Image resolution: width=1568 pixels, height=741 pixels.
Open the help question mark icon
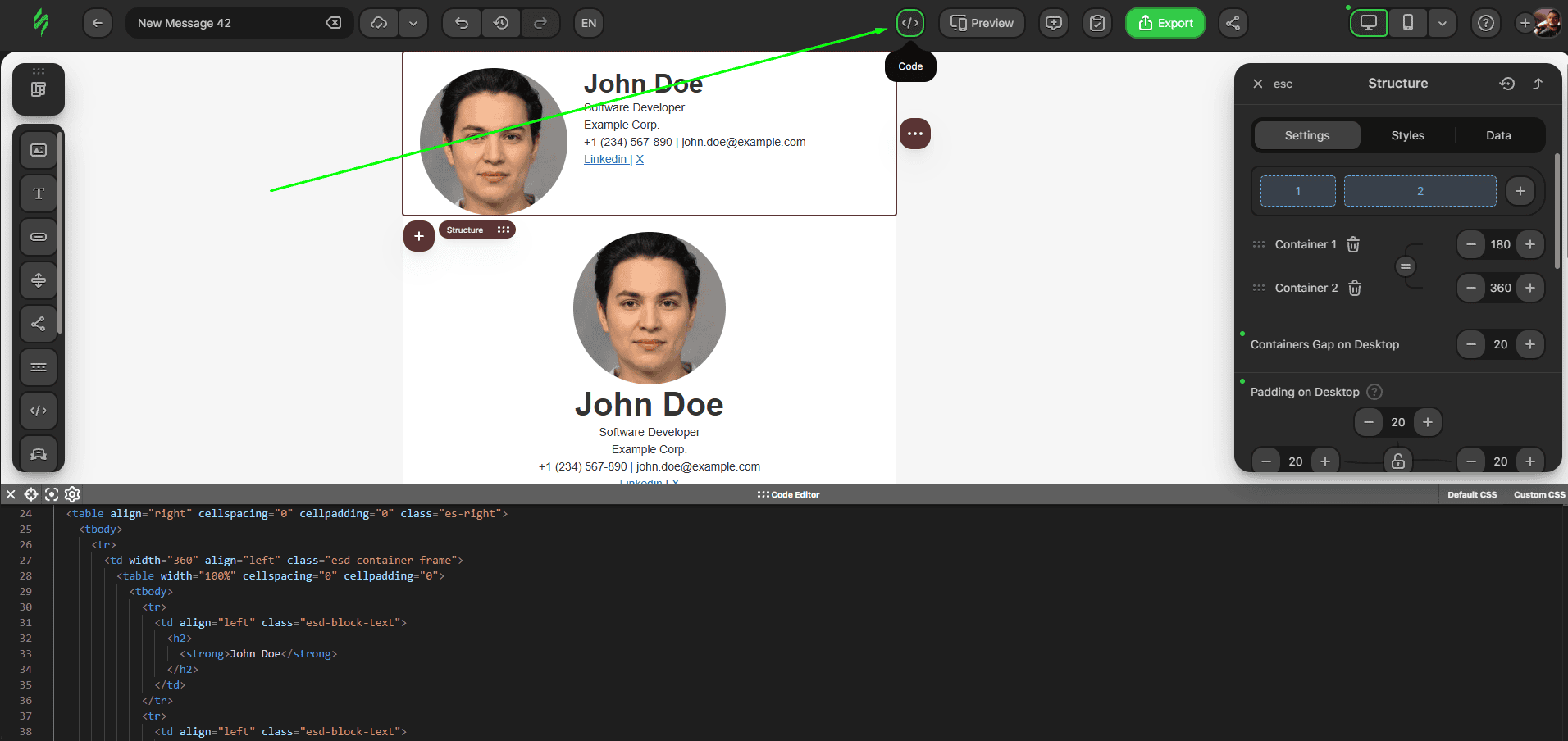(1486, 23)
